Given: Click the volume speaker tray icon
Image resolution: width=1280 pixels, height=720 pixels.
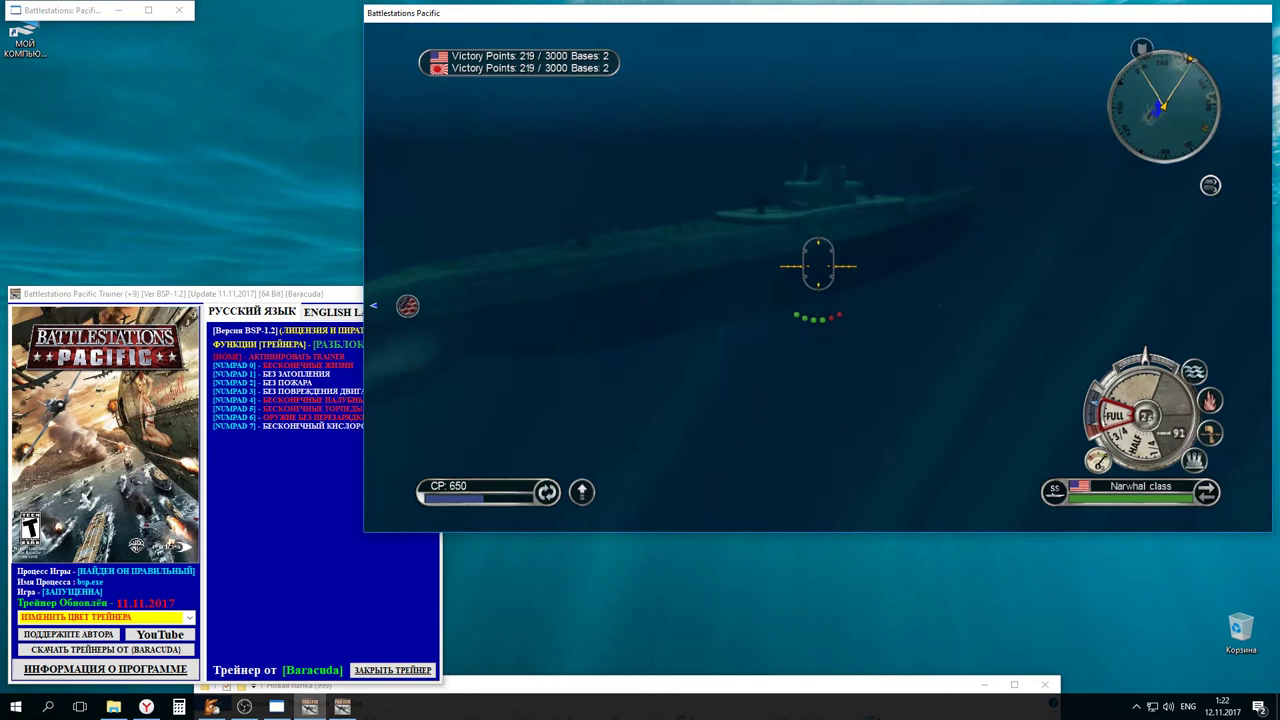Looking at the screenshot, I should coord(1168,707).
